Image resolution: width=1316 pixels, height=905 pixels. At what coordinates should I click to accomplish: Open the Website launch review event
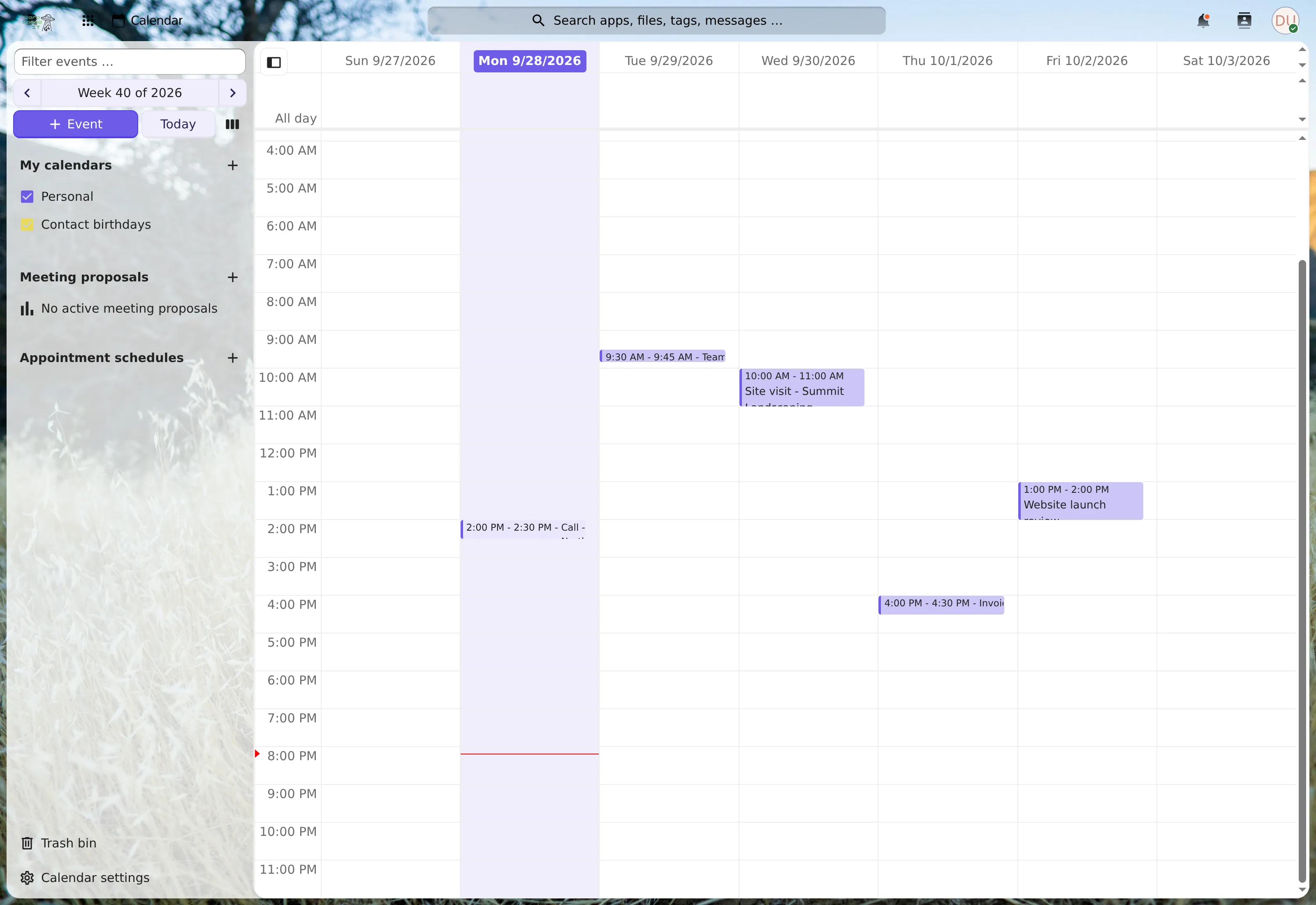(1081, 501)
